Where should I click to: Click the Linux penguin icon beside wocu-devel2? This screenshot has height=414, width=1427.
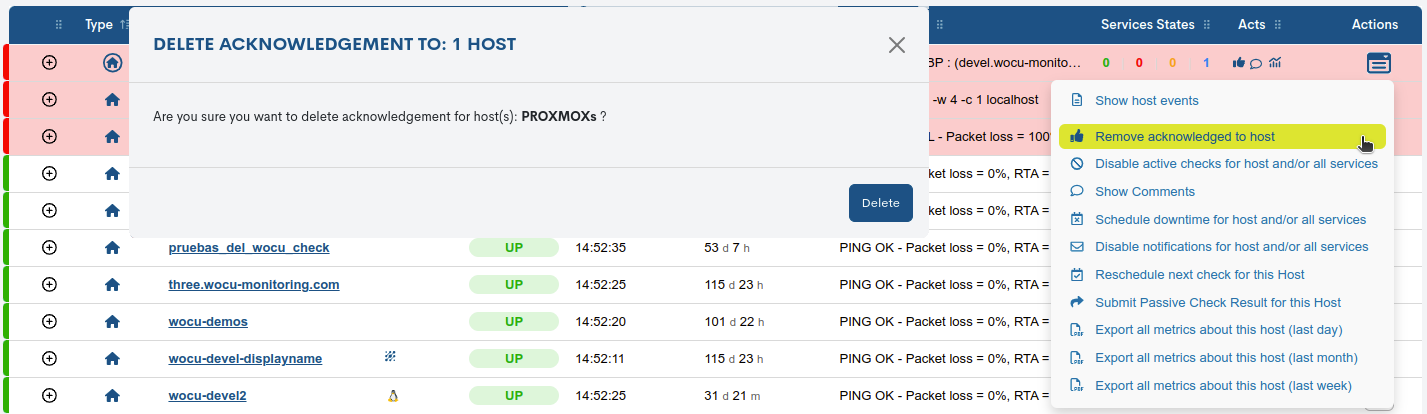click(392, 395)
